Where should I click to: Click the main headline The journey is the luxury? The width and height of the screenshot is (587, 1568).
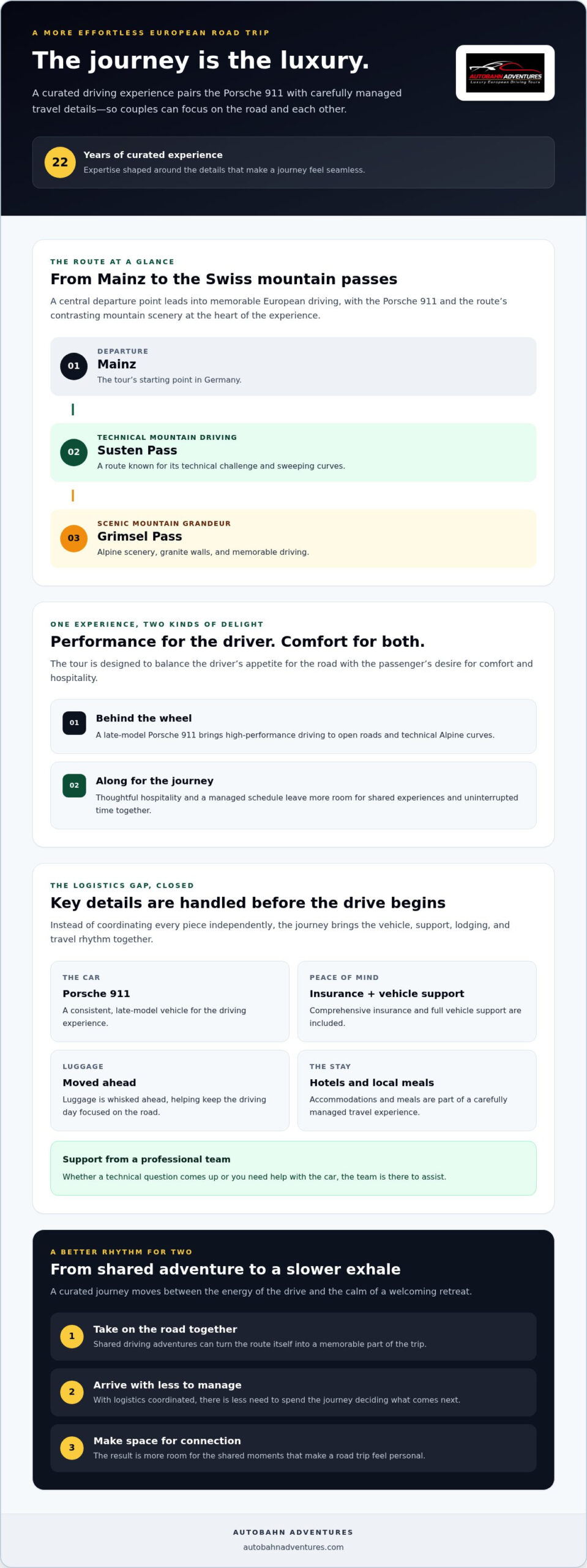point(201,60)
